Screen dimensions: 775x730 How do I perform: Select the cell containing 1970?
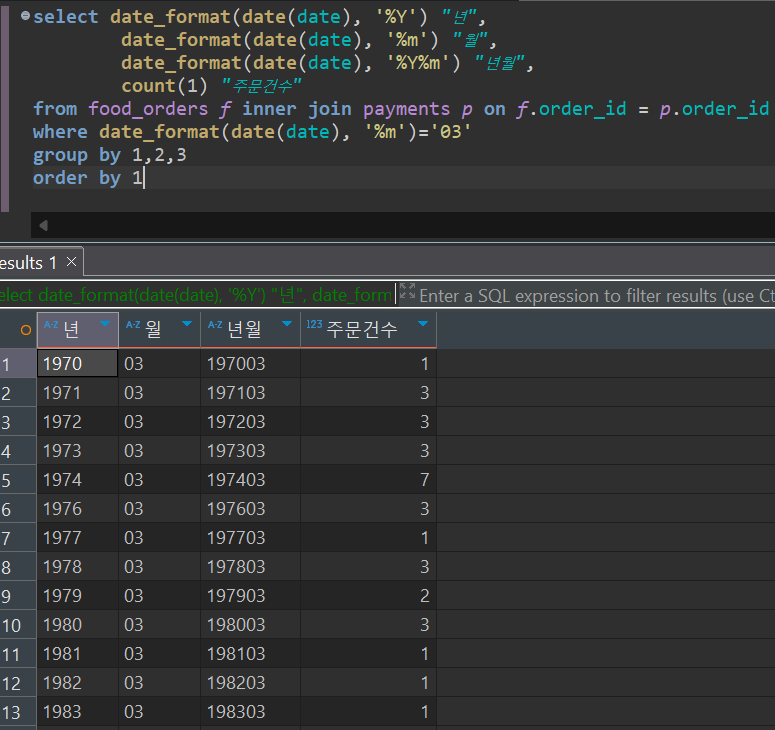tap(78, 364)
